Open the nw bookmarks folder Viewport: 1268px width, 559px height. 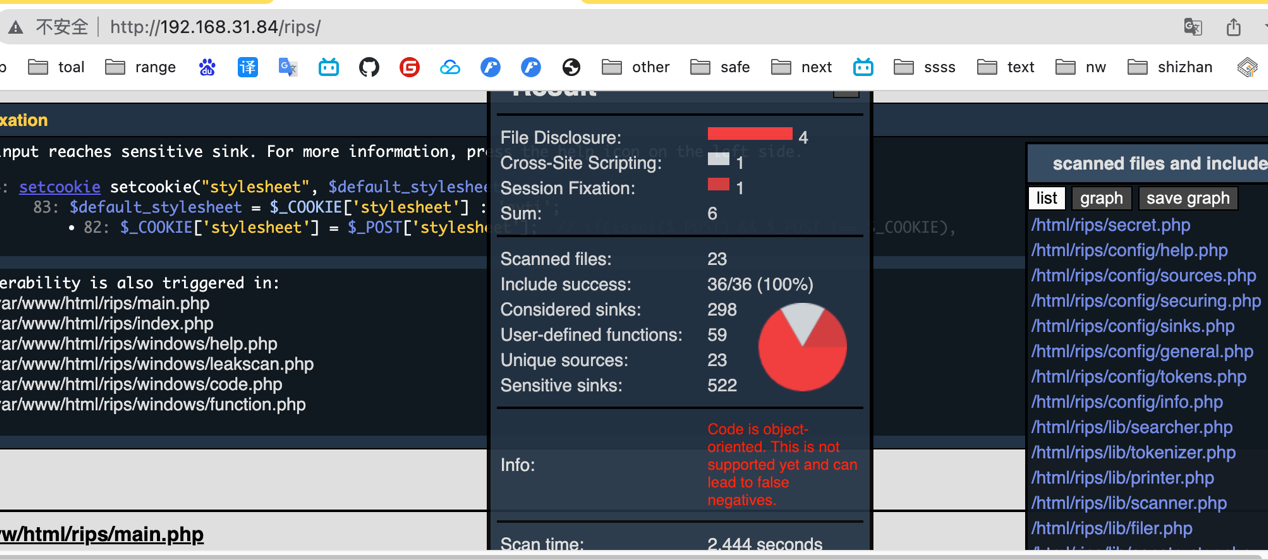1081,67
